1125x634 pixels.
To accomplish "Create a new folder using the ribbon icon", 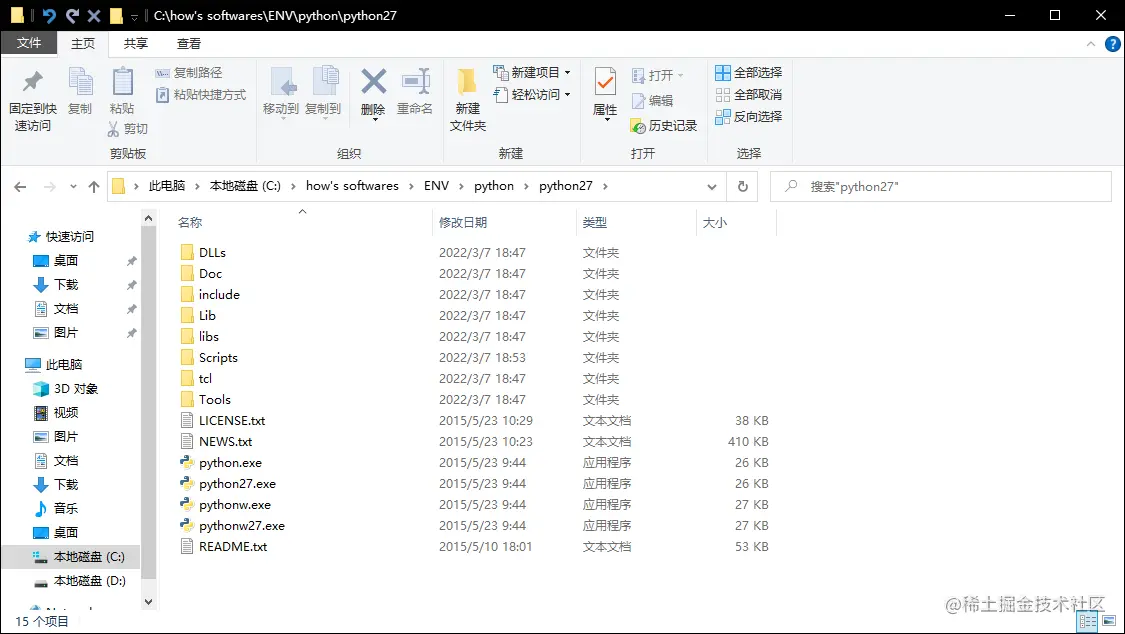I will (x=466, y=95).
